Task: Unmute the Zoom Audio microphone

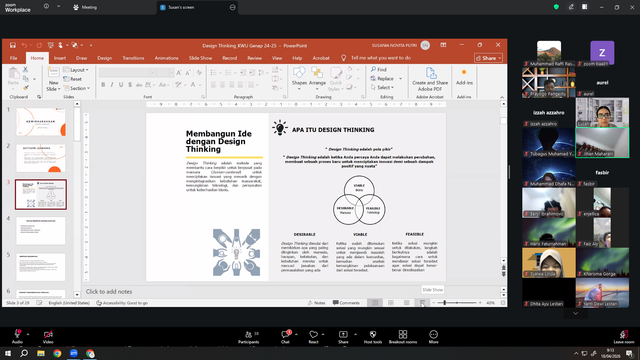Action: click(17, 334)
